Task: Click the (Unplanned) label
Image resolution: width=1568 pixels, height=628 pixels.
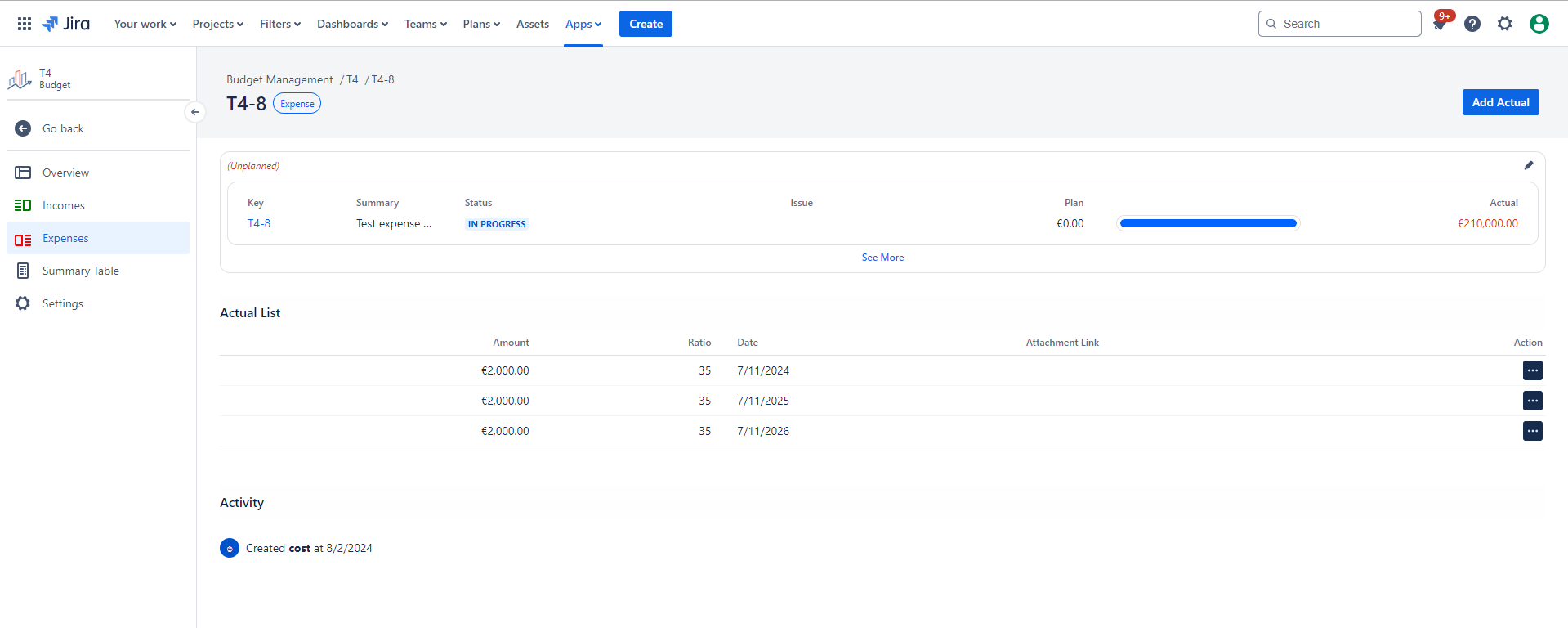Action: pos(253,166)
